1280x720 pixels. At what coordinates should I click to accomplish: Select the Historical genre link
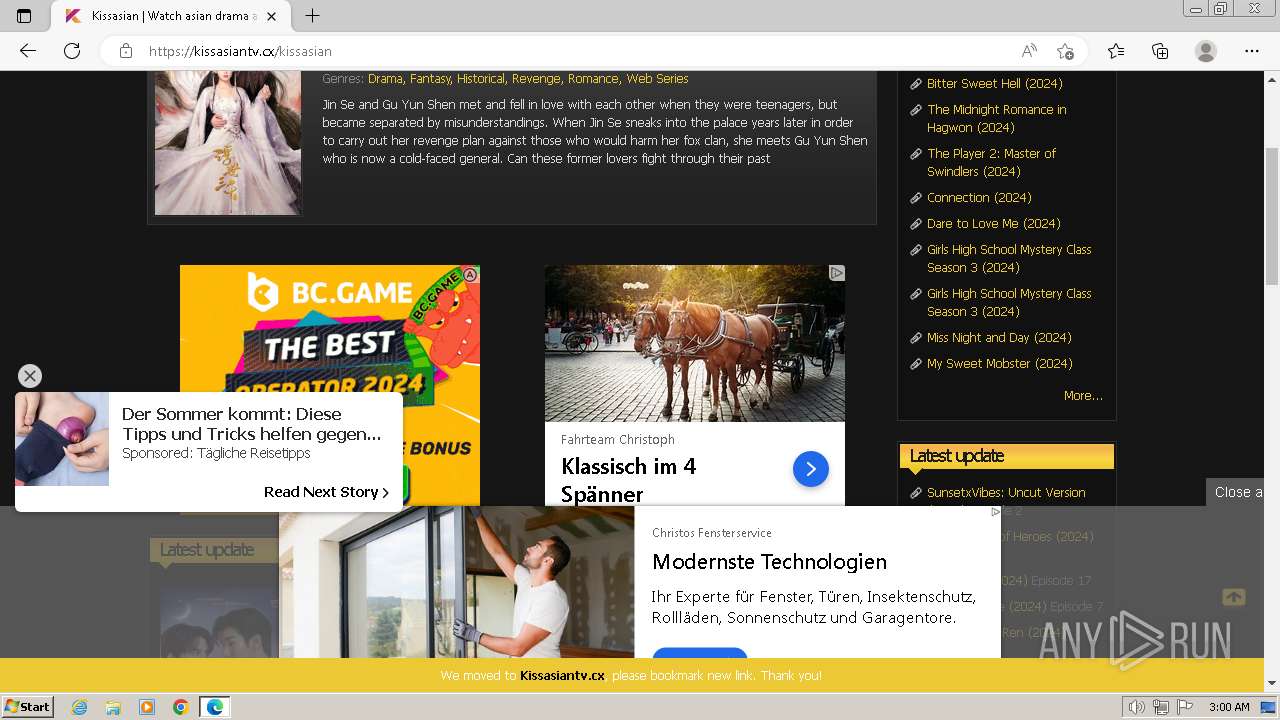click(481, 78)
